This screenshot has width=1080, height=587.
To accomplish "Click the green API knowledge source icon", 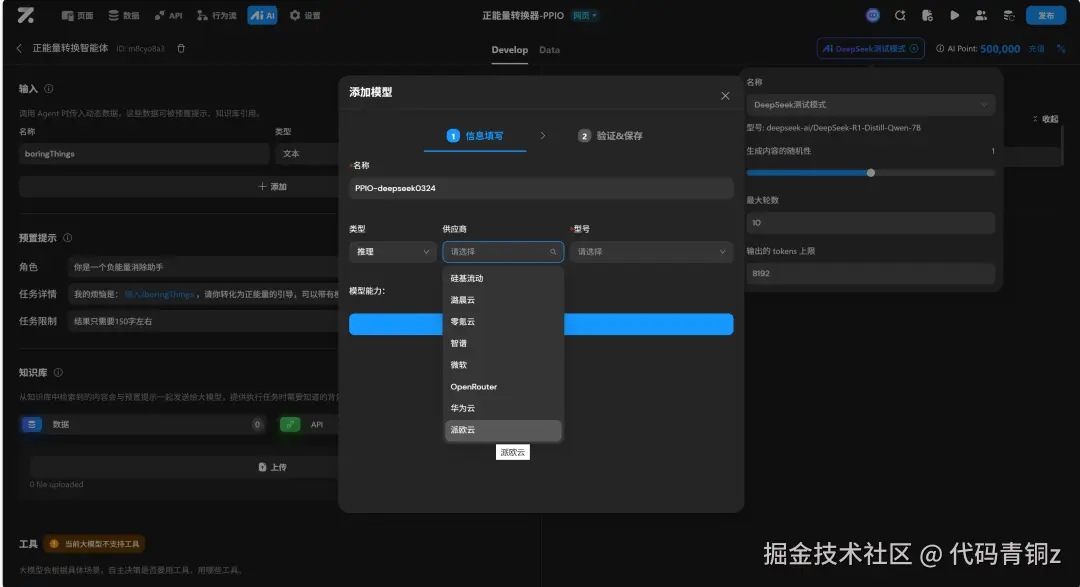I will click(x=290, y=424).
